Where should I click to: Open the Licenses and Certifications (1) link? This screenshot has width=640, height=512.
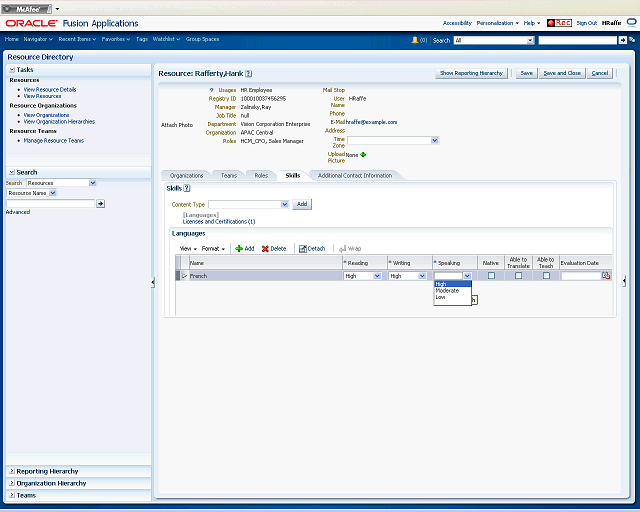tap(219, 222)
